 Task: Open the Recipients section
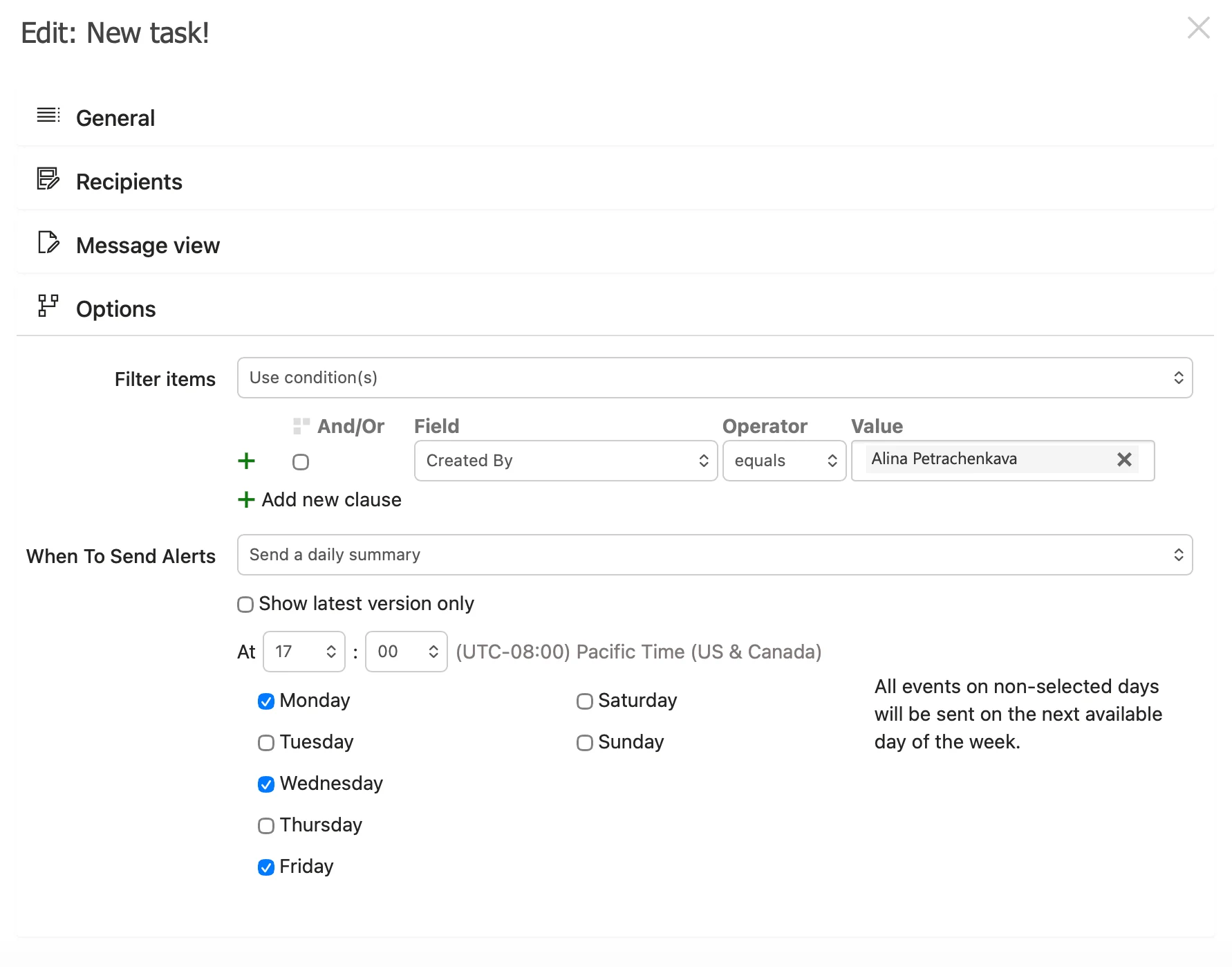[615, 182]
